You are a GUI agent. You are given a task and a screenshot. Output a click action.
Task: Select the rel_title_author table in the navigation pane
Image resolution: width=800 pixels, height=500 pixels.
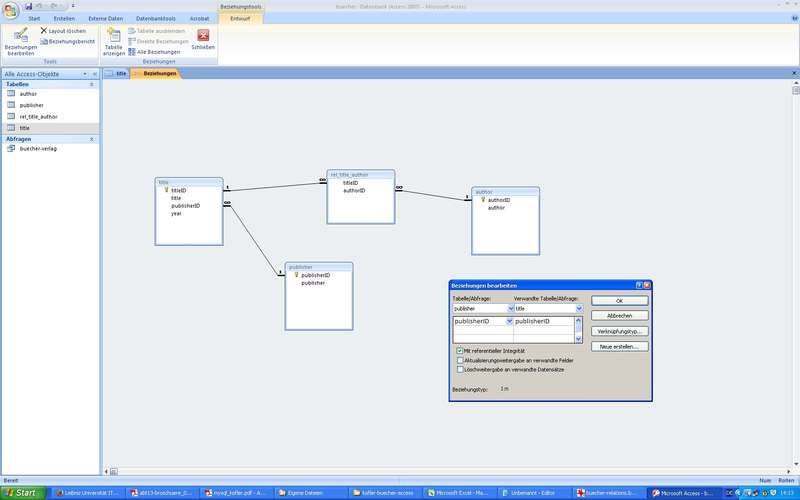(38, 116)
